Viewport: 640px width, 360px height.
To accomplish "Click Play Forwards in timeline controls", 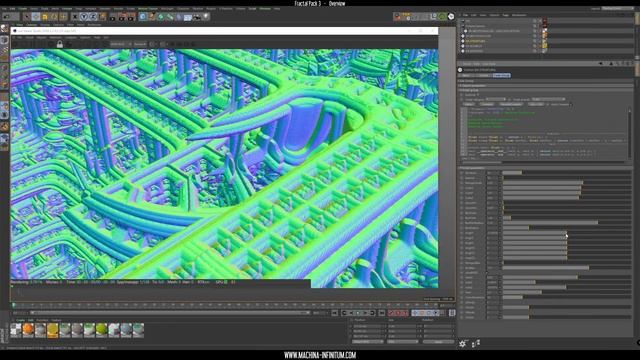I will (x=358, y=313).
